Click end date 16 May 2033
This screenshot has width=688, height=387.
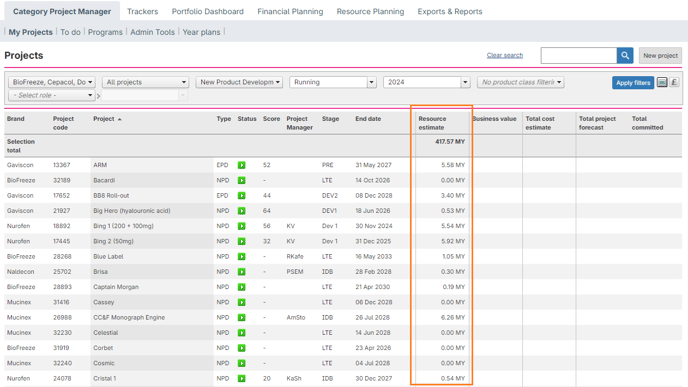[x=373, y=257]
